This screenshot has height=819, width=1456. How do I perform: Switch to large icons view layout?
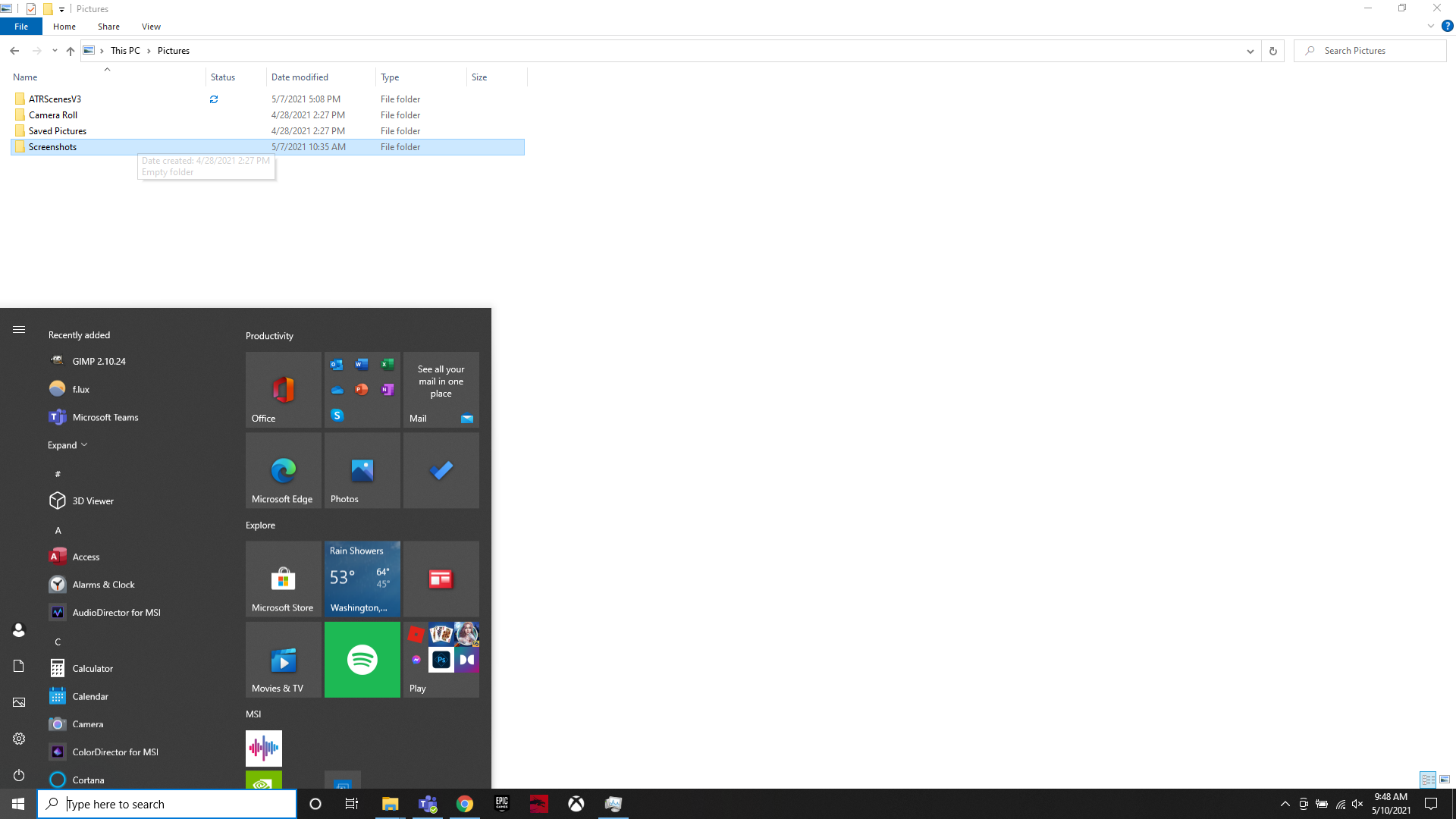point(1445,780)
